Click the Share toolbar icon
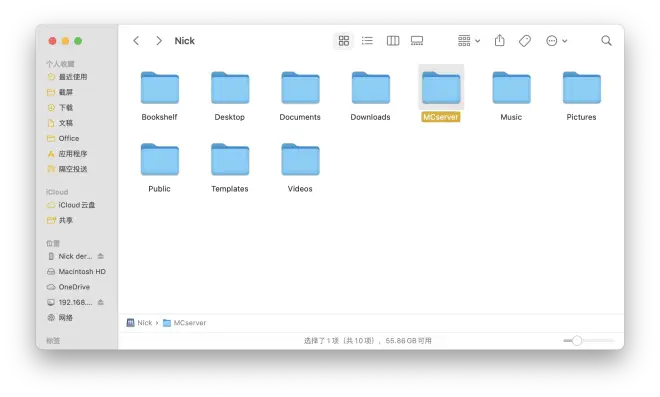The image size is (660, 397). click(500, 40)
